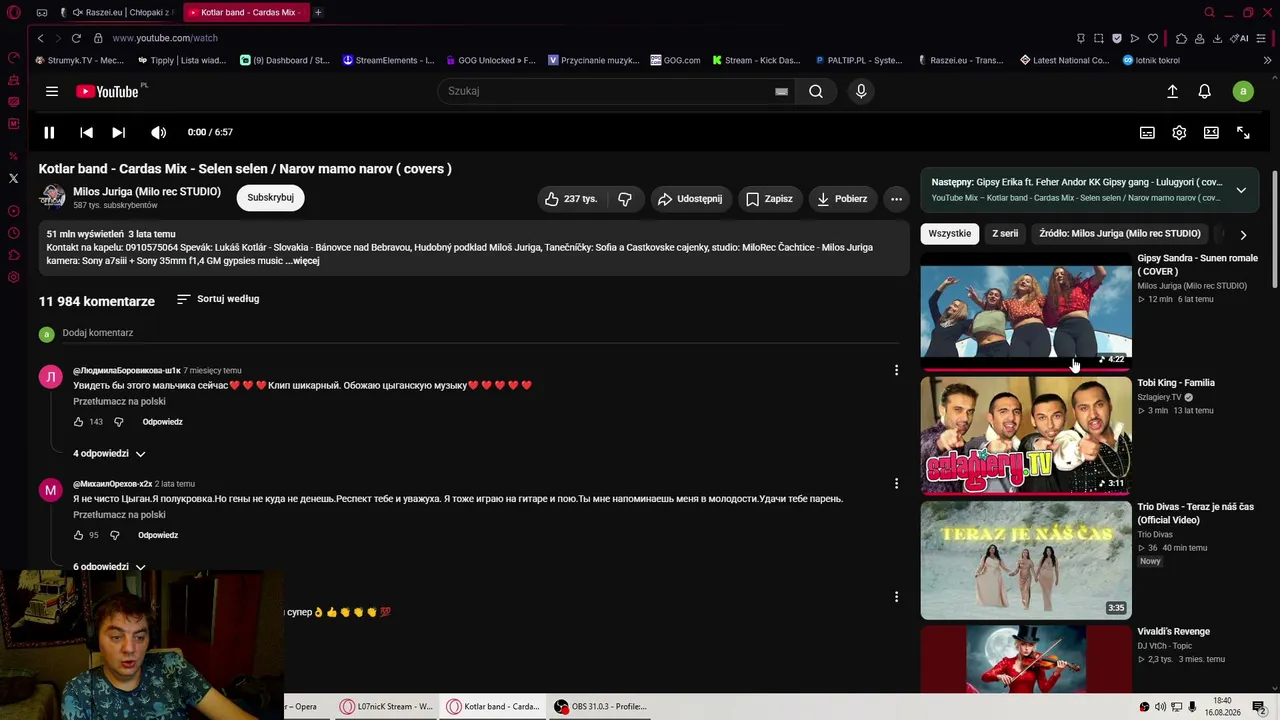Screen dimensions: 1280x720
Task: Enter fullscreen mode
Action: 1243,132
